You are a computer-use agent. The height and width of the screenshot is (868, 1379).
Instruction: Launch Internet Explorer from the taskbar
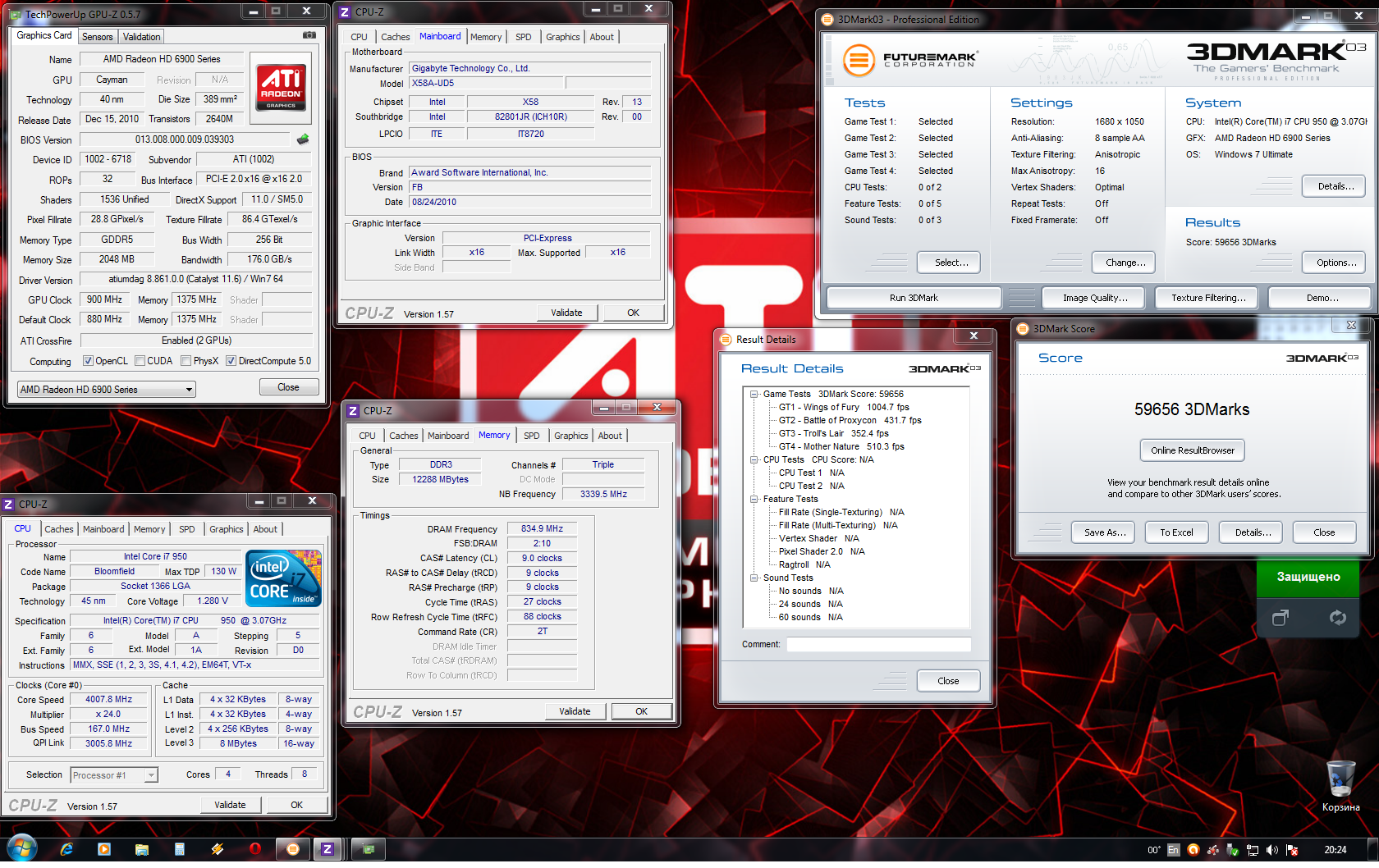point(66,849)
